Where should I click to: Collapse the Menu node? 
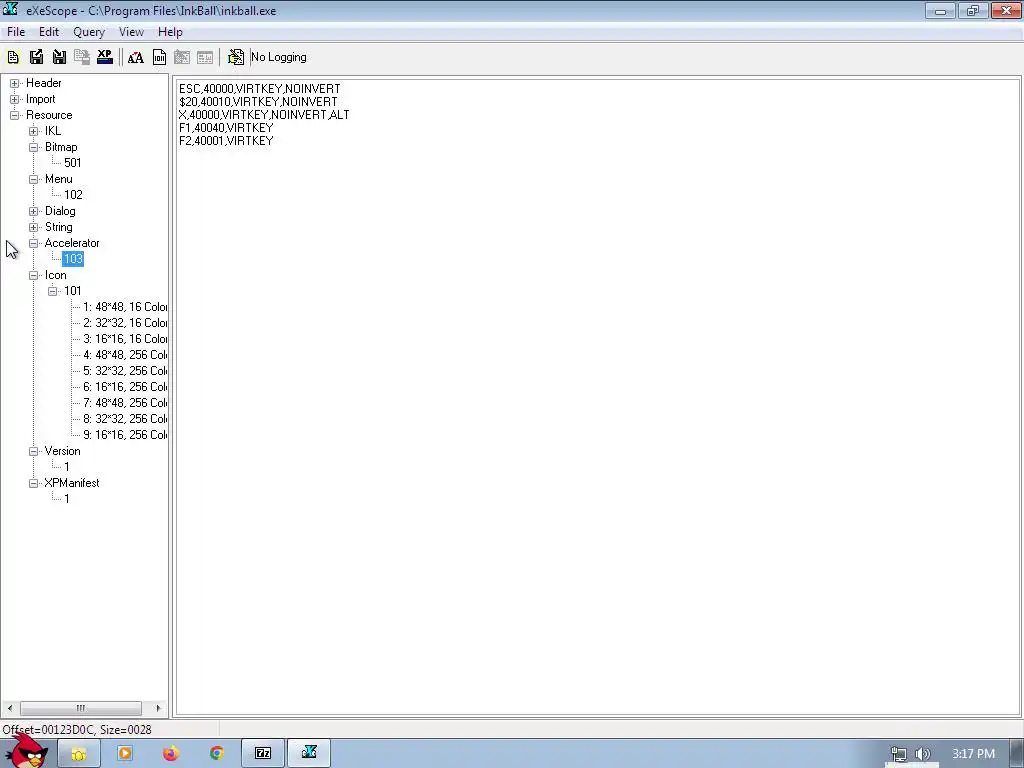click(x=33, y=179)
